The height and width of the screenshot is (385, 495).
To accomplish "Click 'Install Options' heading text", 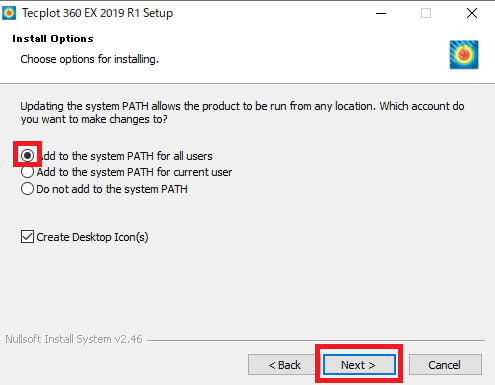I will (x=53, y=39).
